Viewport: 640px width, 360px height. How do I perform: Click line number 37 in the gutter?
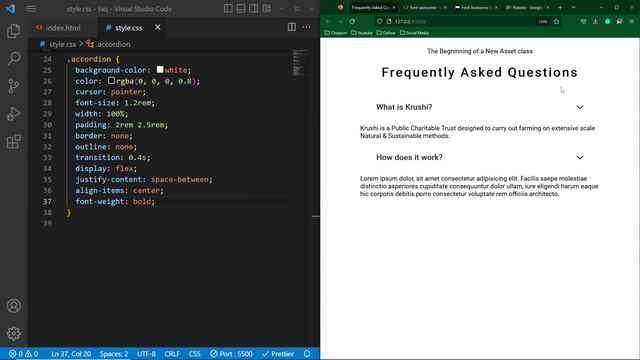pyautogui.click(x=47, y=202)
